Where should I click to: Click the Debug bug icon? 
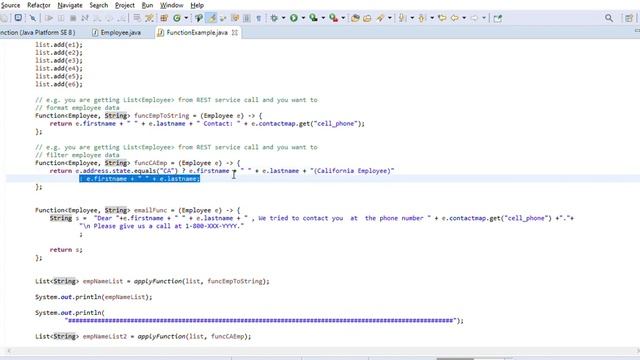[x=274, y=18]
